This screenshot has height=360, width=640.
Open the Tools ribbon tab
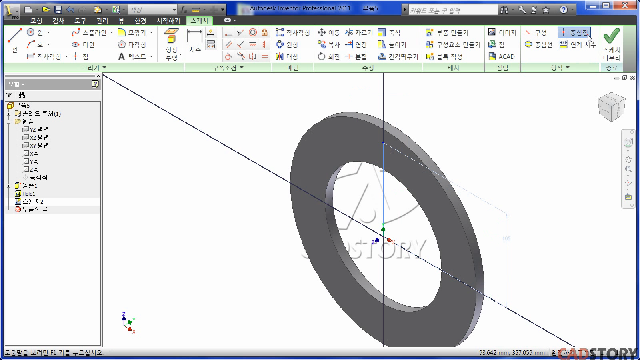pyautogui.click(x=80, y=20)
